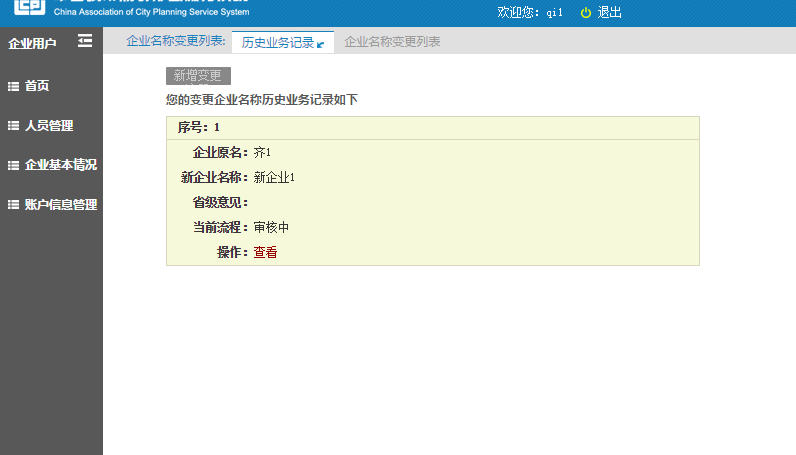Click the green power icon near 退出
Screen dimensions: 796x455
(x=586, y=12)
